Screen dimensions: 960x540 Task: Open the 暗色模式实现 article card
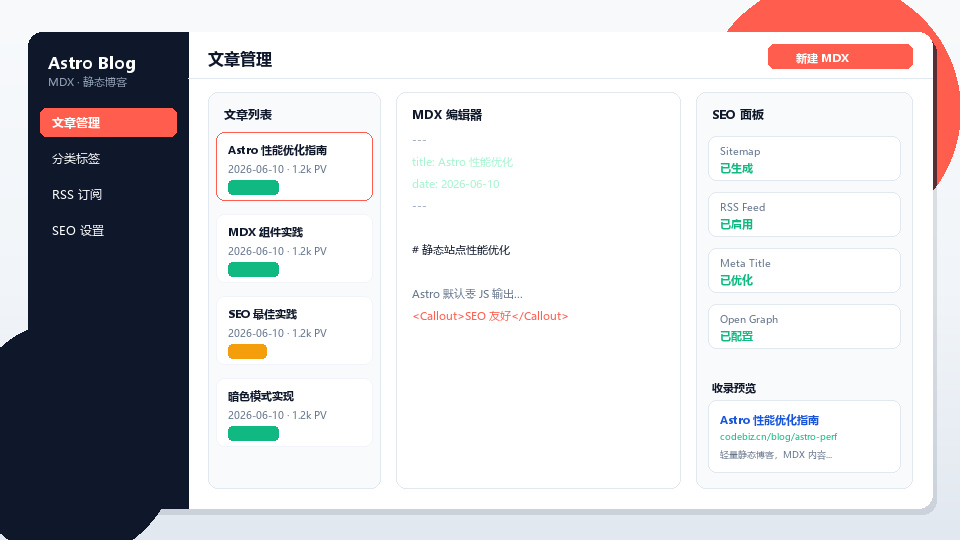tap(294, 413)
